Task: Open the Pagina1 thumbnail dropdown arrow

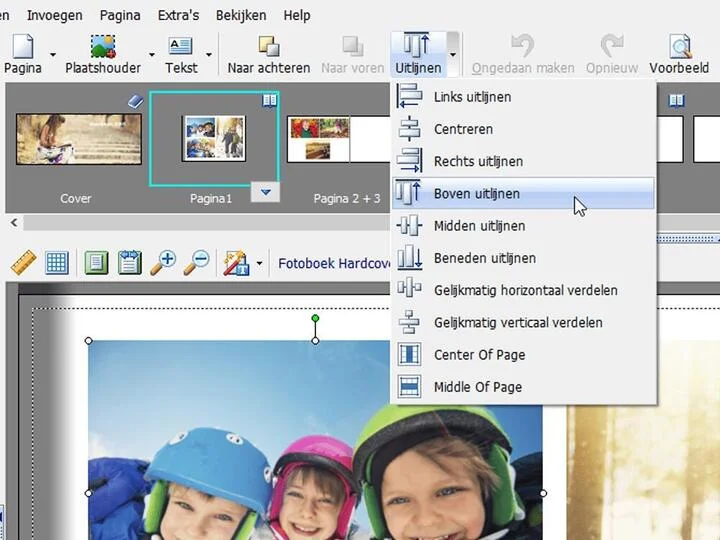Action: (x=264, y=193)
